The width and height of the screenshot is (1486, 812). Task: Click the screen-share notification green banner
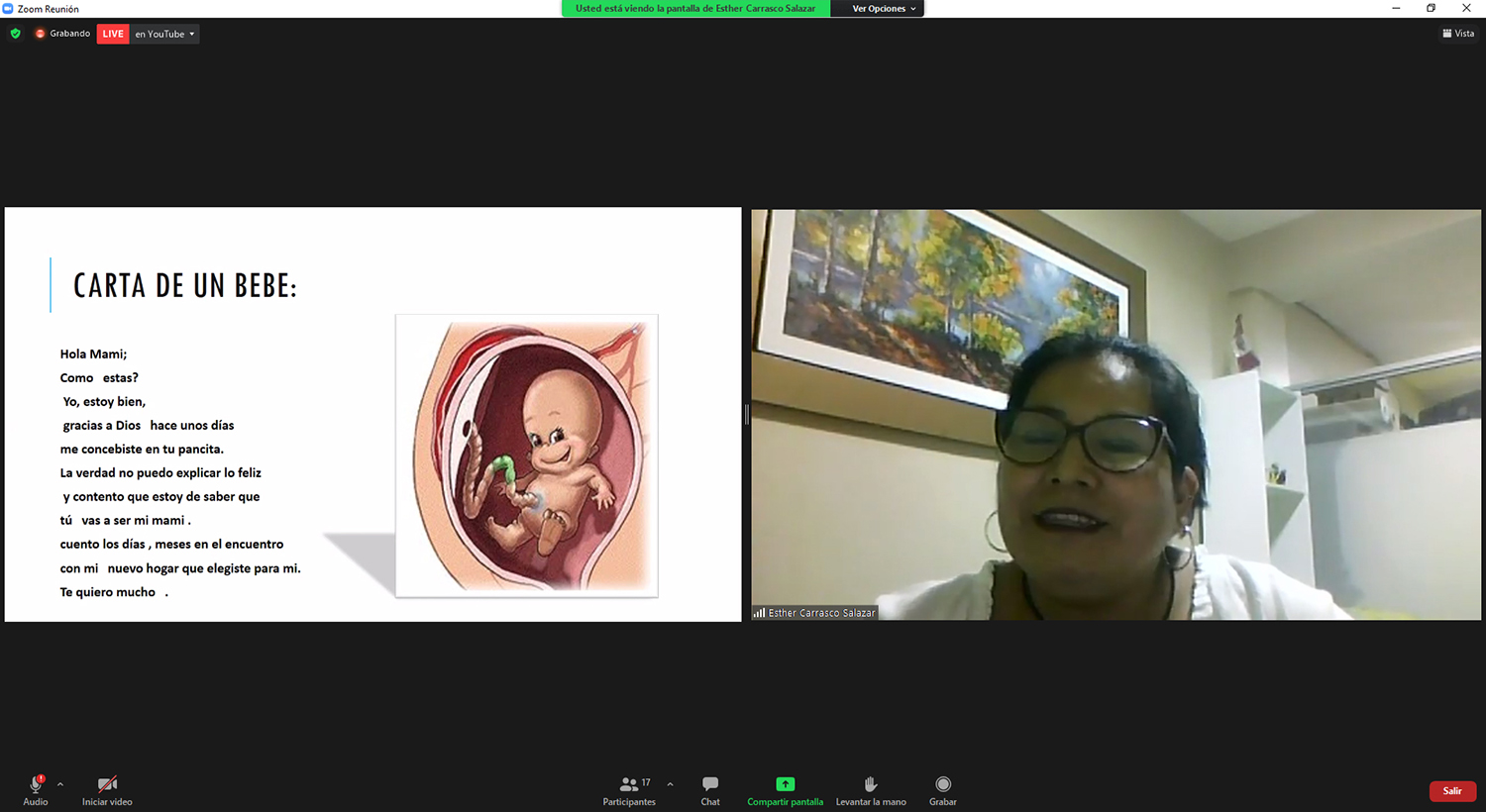click(x=695, y=9)
